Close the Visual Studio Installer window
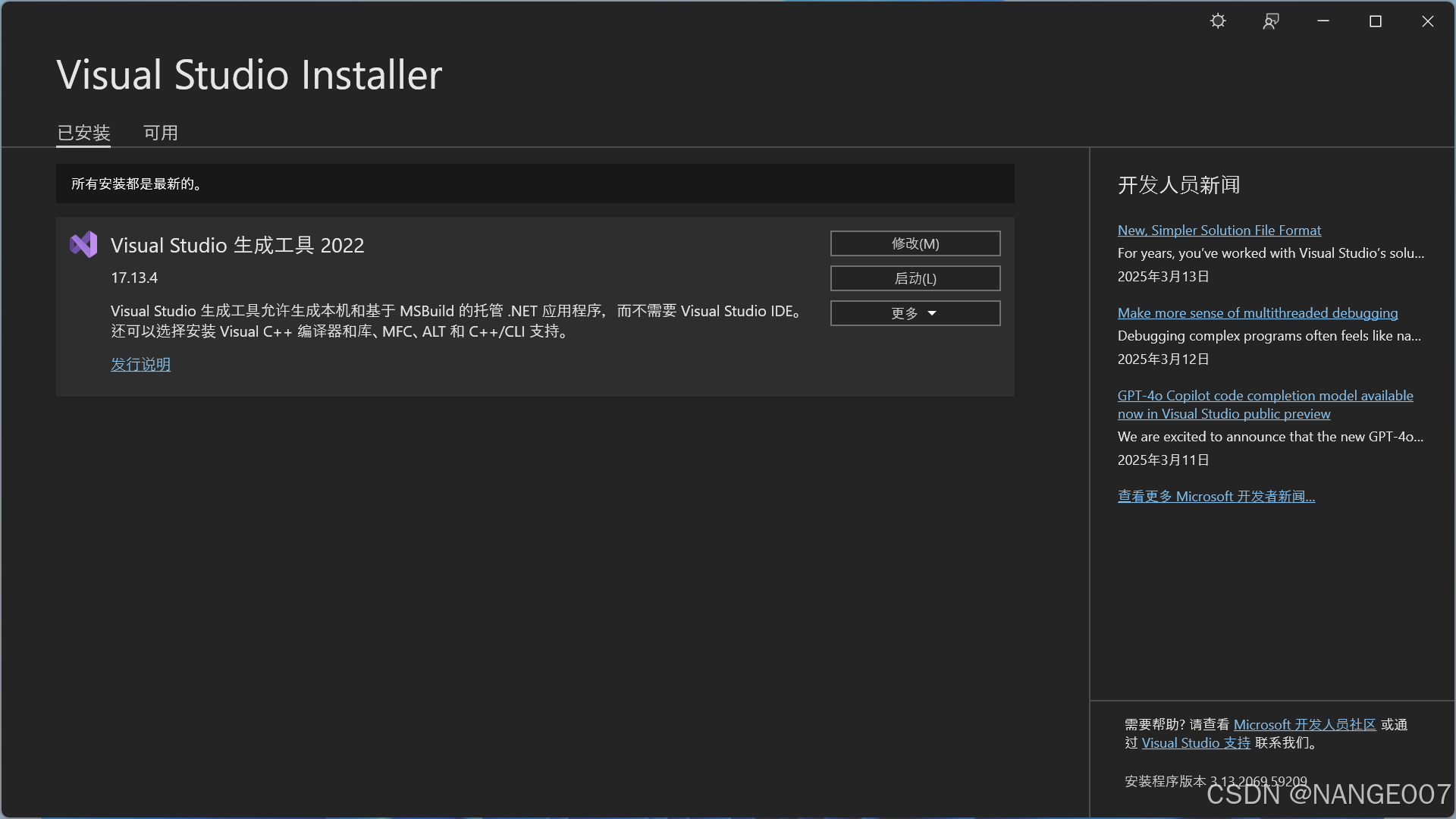This screenshot has height=819, width=1456. (1428, 21)
